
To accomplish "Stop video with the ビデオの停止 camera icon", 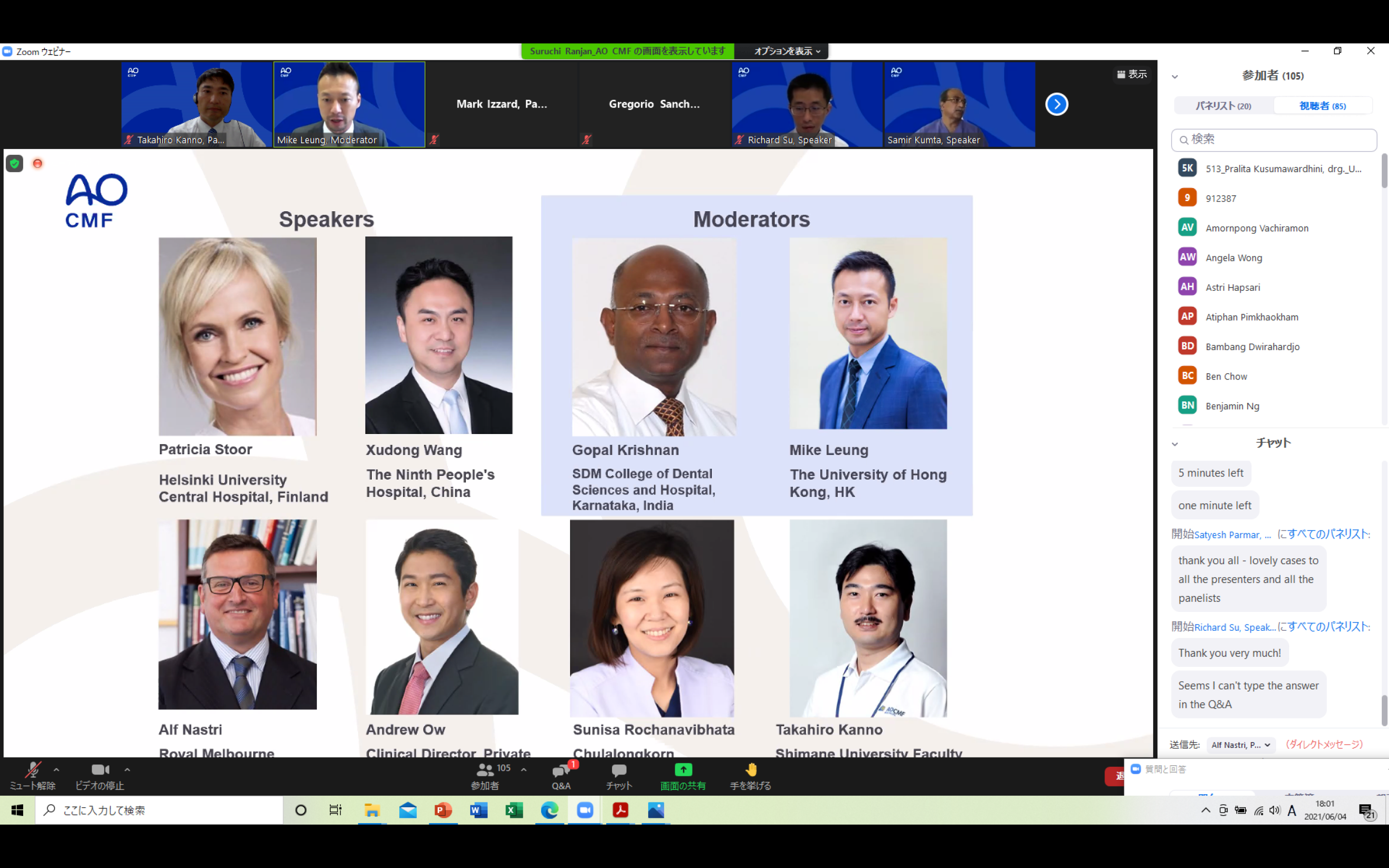I will (x=100, y=770).
